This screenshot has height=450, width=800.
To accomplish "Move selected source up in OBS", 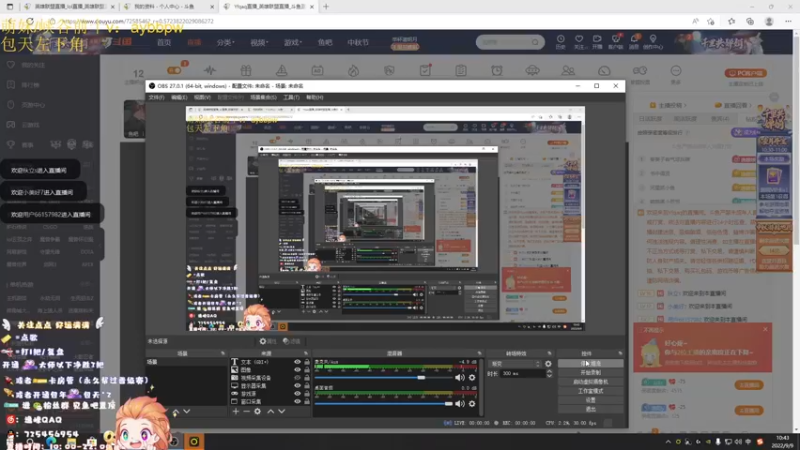I will tap(270, 411).
